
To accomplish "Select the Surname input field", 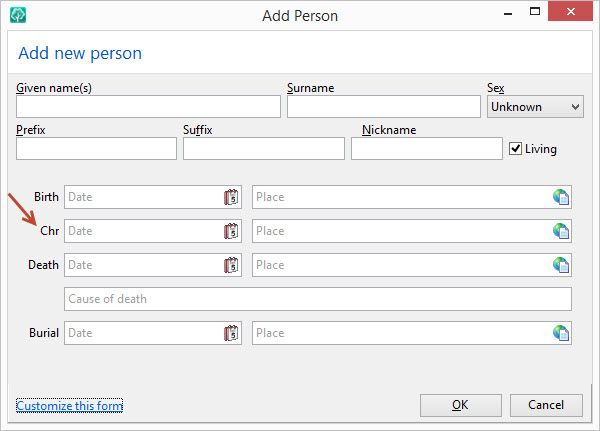I will point(384,106).
